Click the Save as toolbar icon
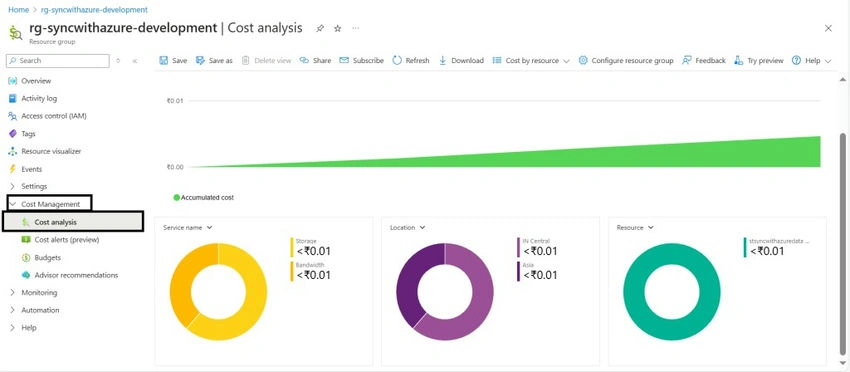Screen dimensions: 850x372 pyautogui.click(x=200, y=61)
